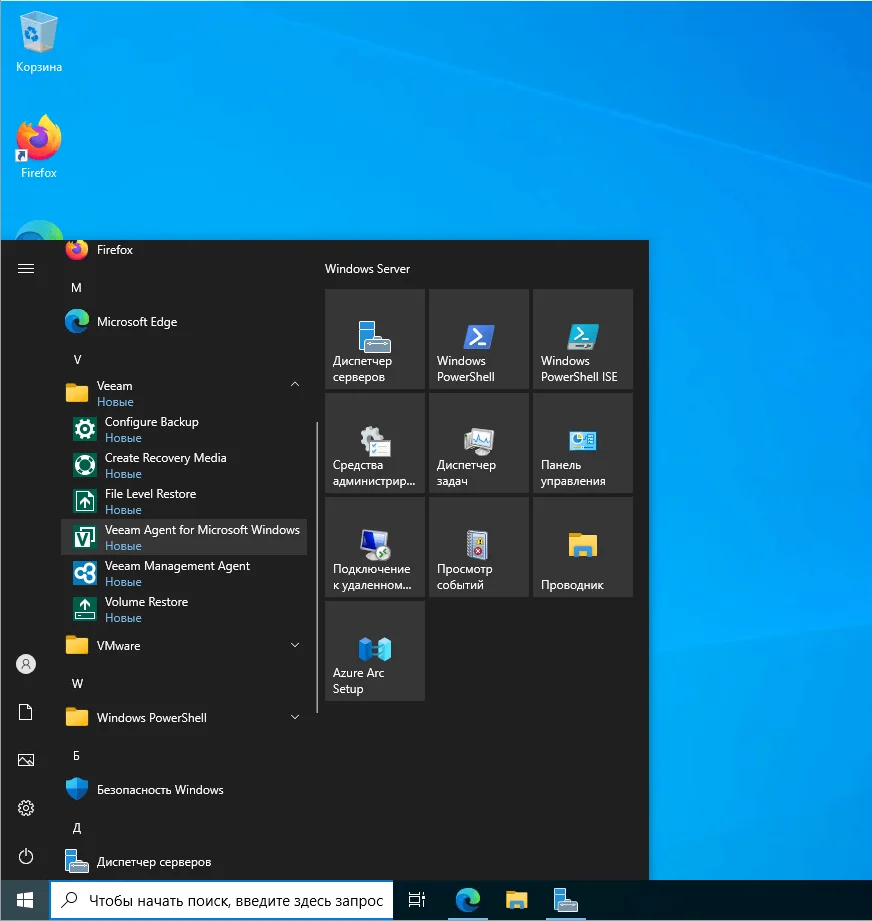Open the user account icon in Start sidebar

[x=26, y=664]
